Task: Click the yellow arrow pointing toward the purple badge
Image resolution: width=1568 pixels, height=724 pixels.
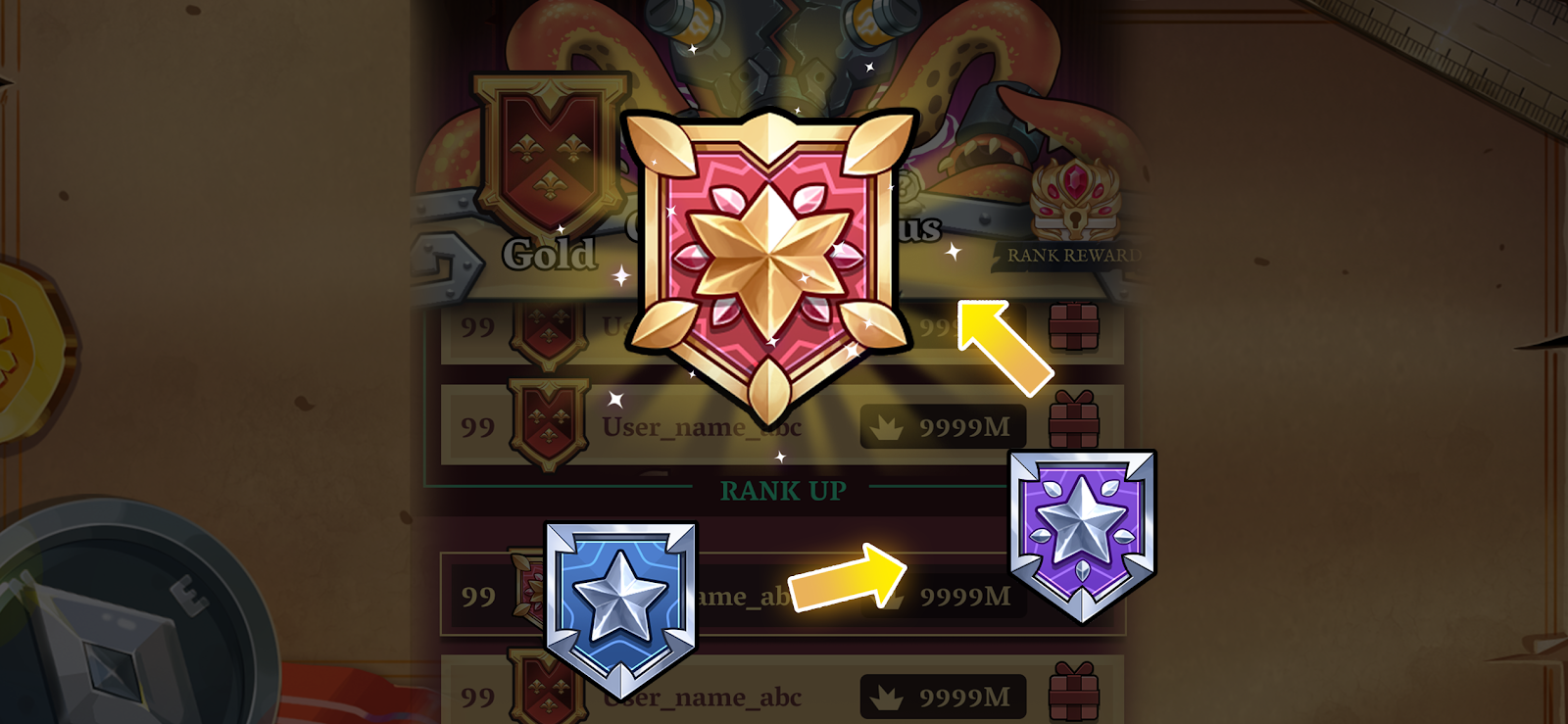Action: [849, 578]
